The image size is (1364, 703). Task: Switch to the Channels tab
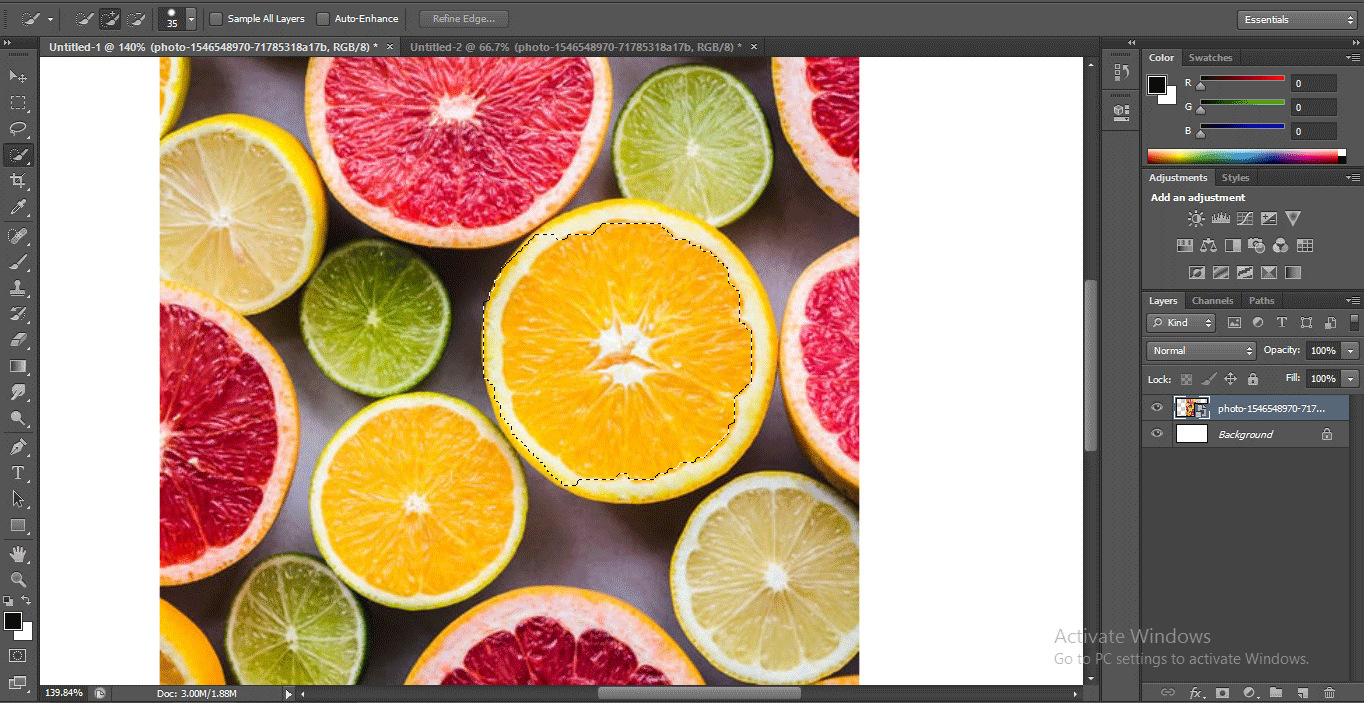click(1212, 301)
